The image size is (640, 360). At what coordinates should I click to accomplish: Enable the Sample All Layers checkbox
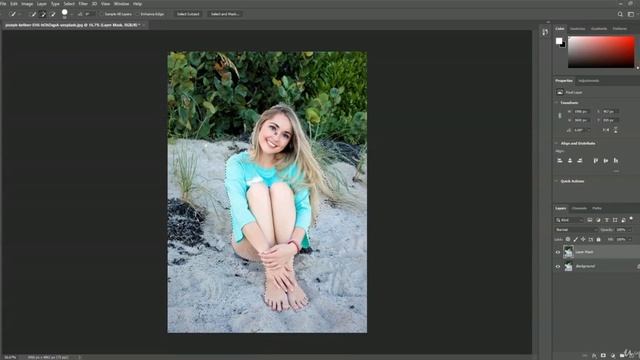[102, 14]
